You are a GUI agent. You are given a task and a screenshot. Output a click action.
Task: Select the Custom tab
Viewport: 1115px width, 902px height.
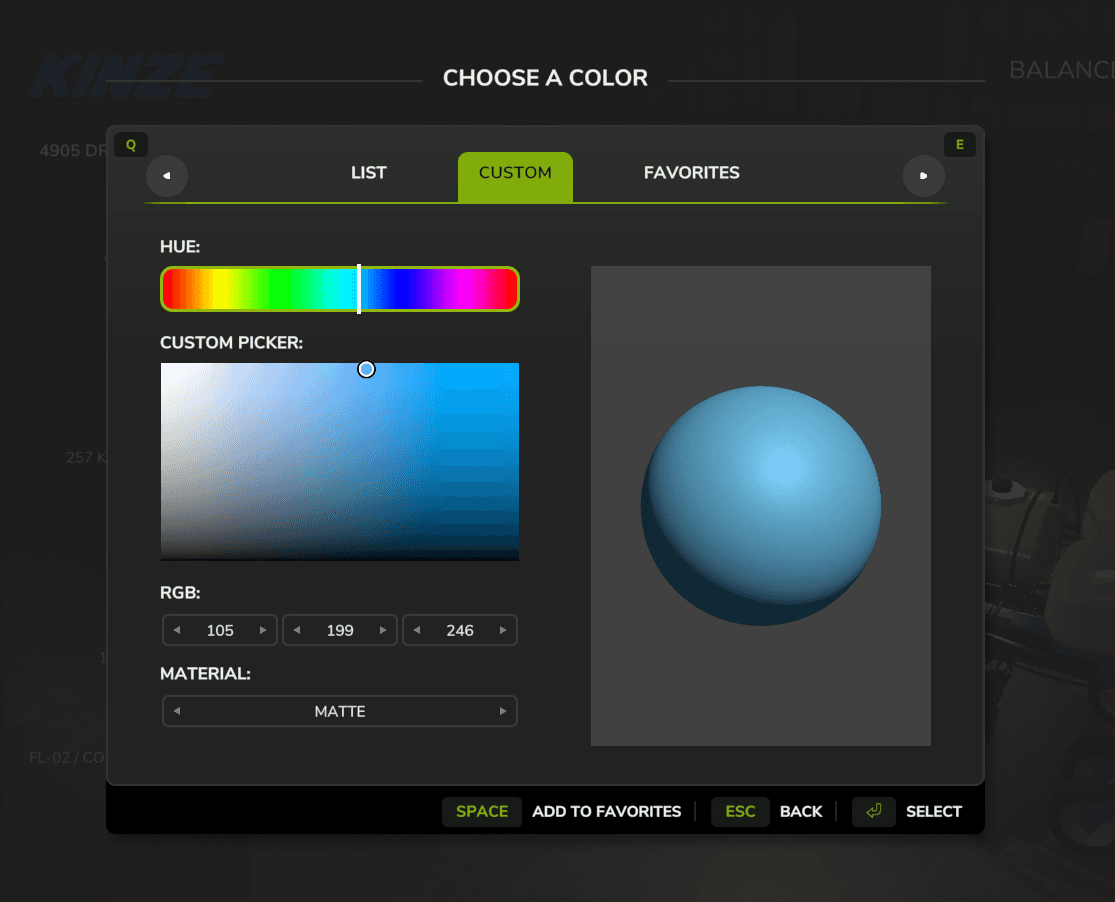pyautogui.click(x=516, y=177)
